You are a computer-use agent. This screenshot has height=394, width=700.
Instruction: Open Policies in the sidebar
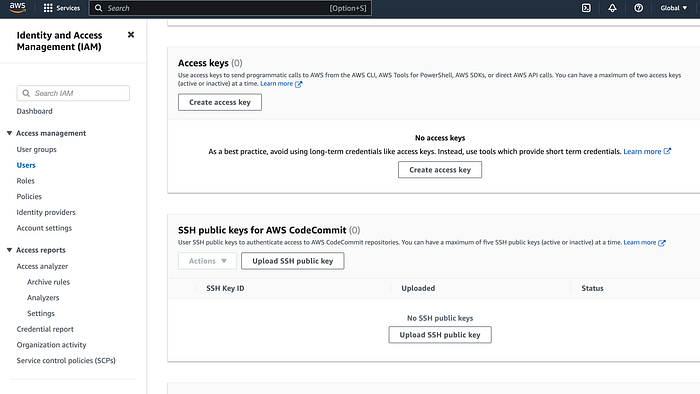29,196
